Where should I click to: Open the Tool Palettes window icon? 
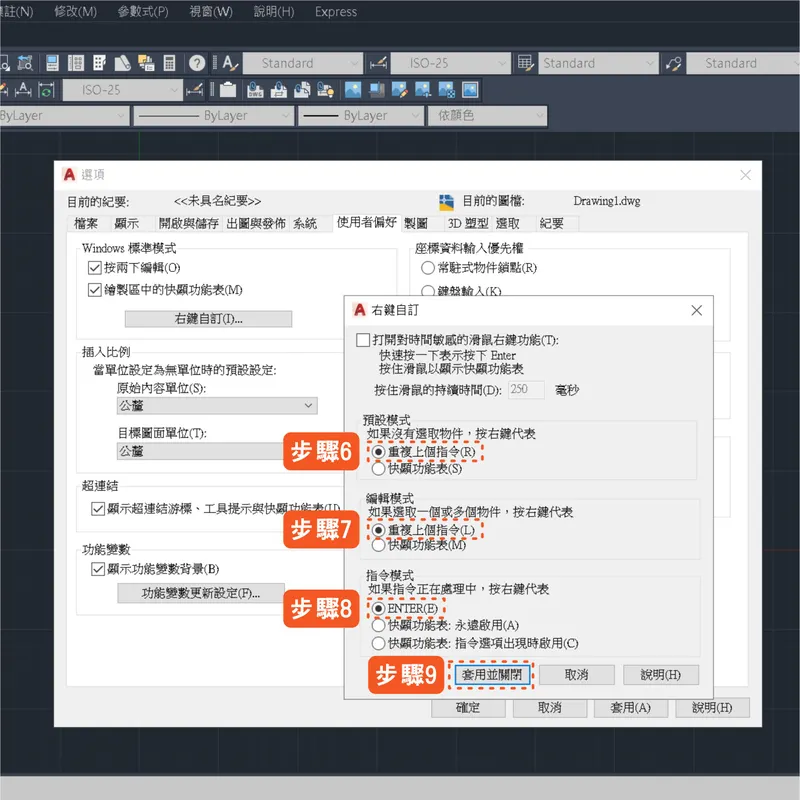point(99,63)
